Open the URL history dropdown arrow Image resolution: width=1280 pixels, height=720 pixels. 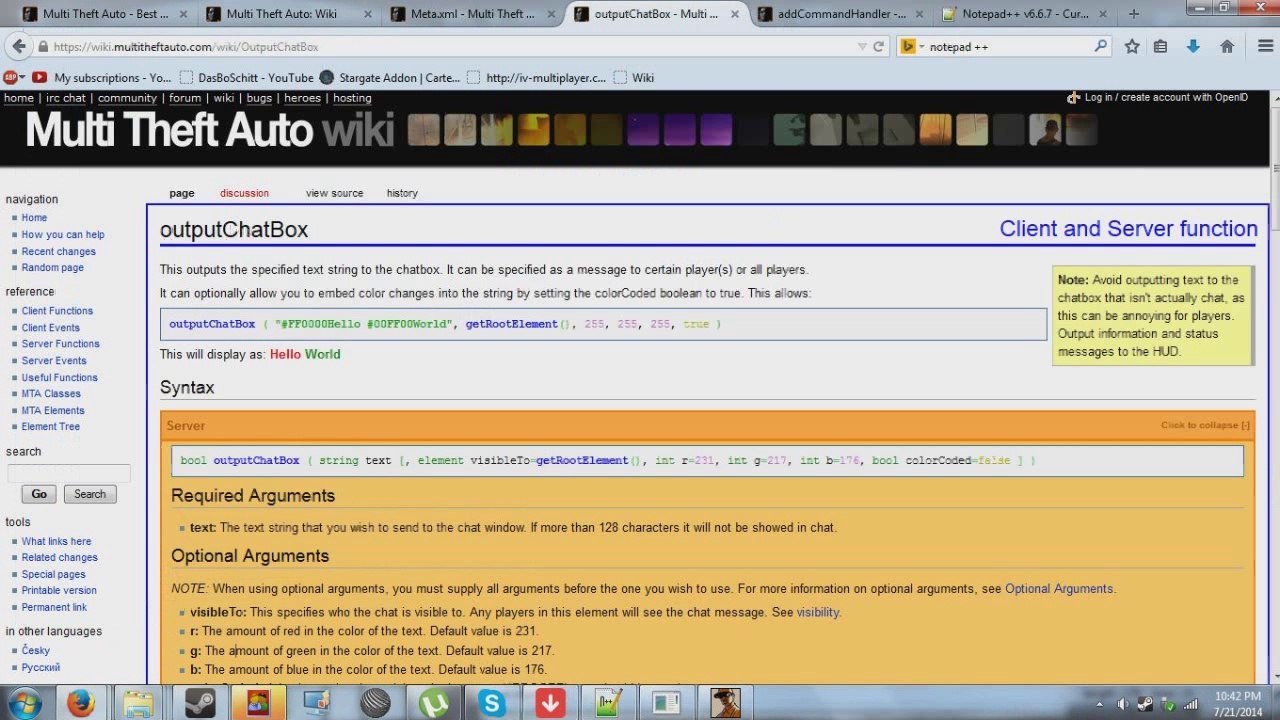pyautogui.click(x=862, y=46)
